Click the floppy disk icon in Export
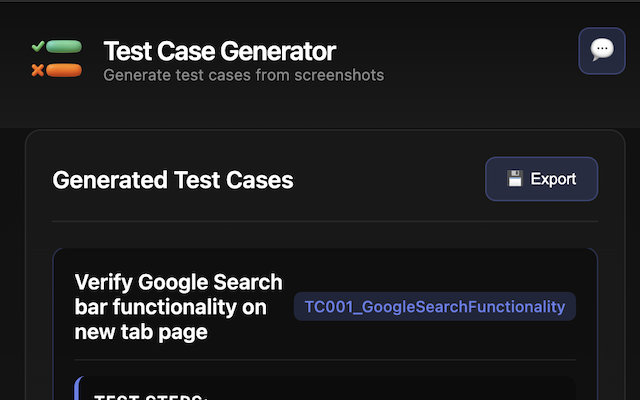640x400 pixels. 515,179
